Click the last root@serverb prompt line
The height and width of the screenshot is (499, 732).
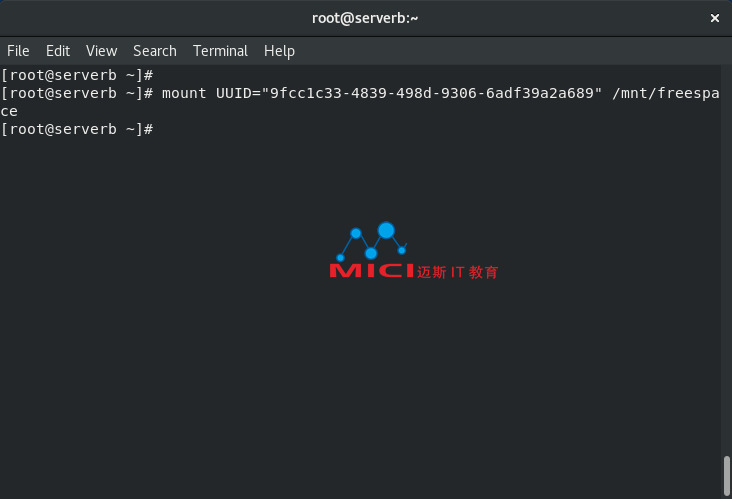(x=77, y=129)
